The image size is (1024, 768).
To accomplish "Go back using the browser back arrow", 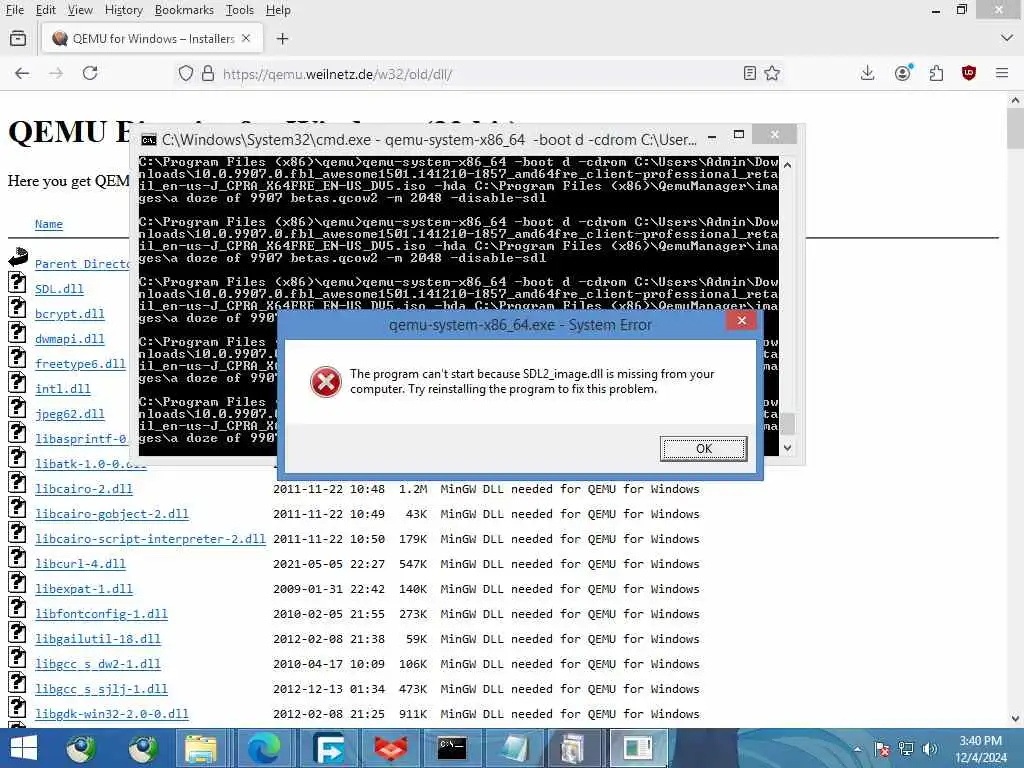I will pos(22,73).
